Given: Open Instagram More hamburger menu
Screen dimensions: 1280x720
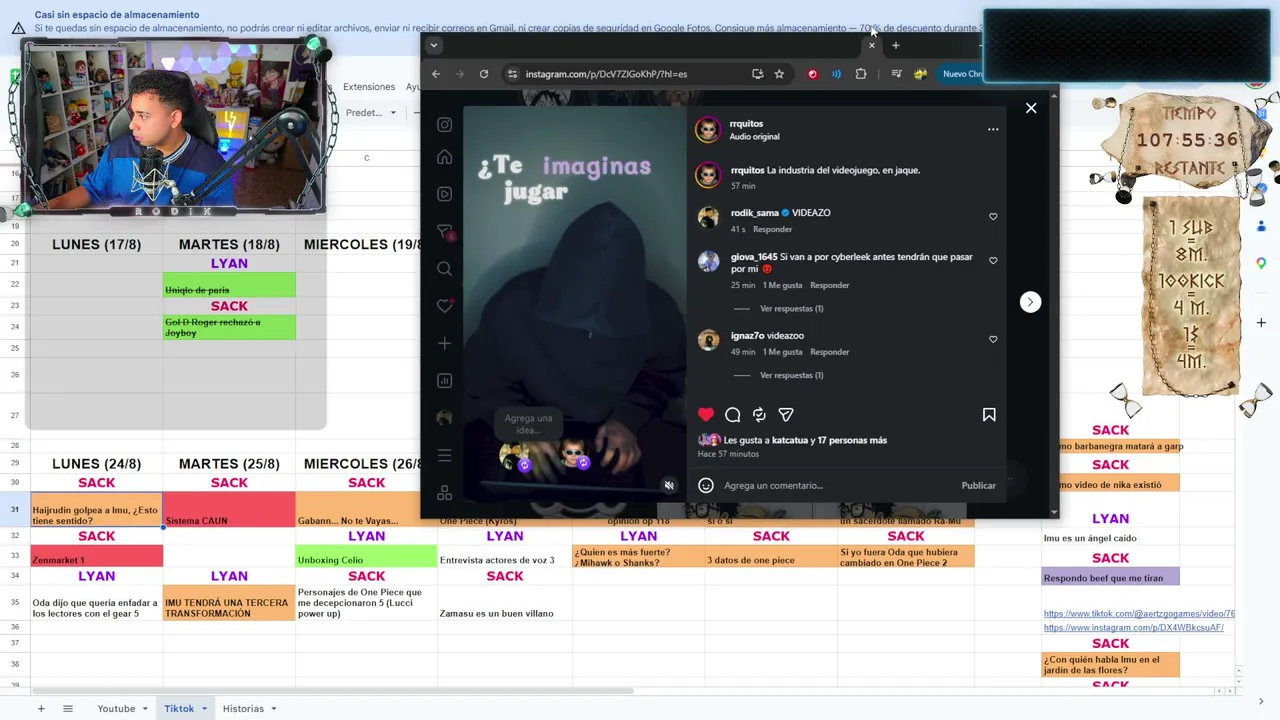Looking at the screenshot, I should 445,455.
